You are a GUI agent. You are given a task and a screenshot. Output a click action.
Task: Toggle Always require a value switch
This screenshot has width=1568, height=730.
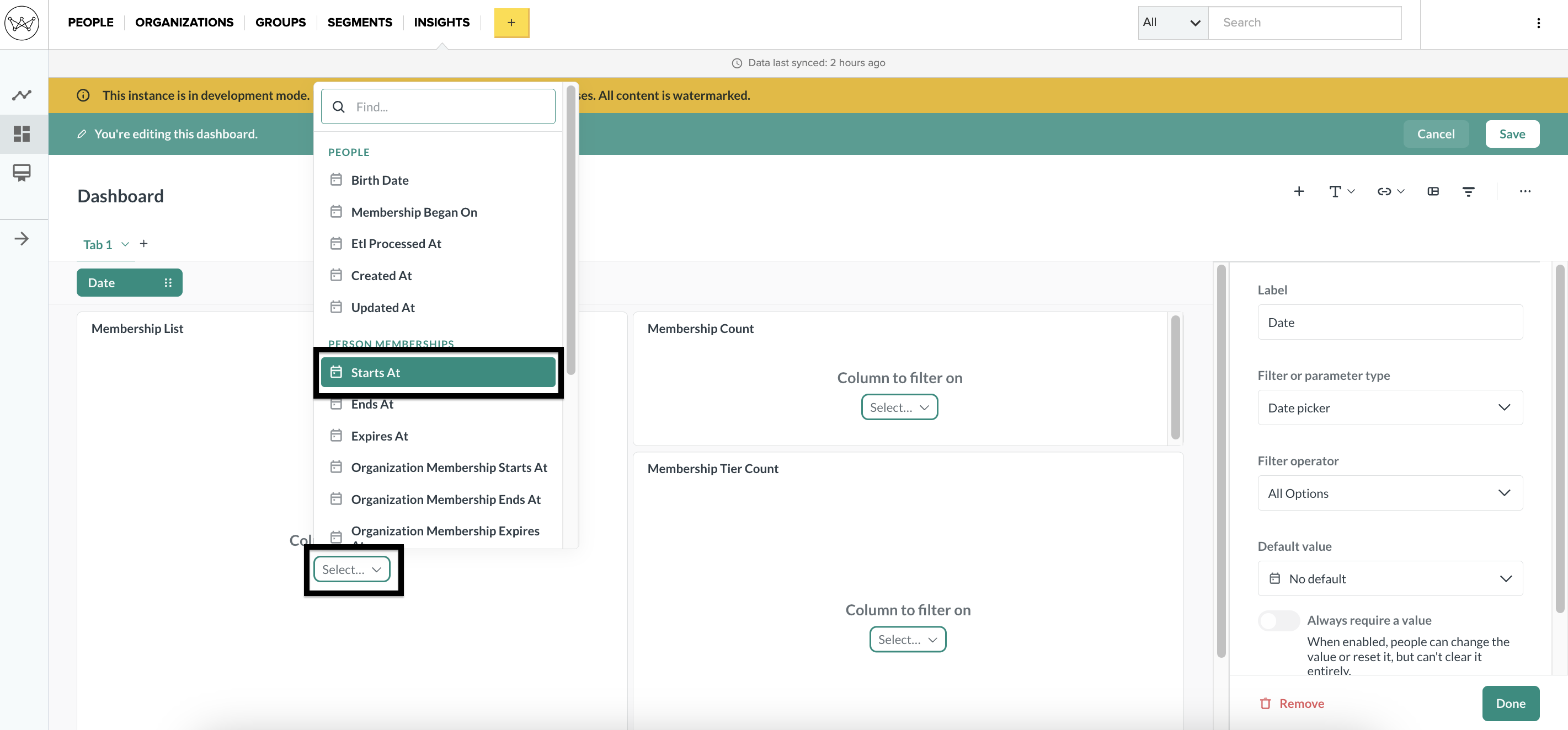(x=1278, y=620)
